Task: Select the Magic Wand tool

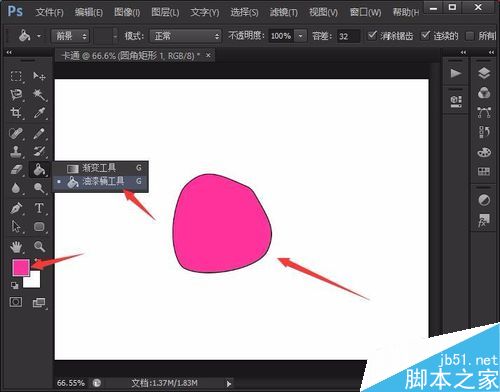Action: point(39,95)
